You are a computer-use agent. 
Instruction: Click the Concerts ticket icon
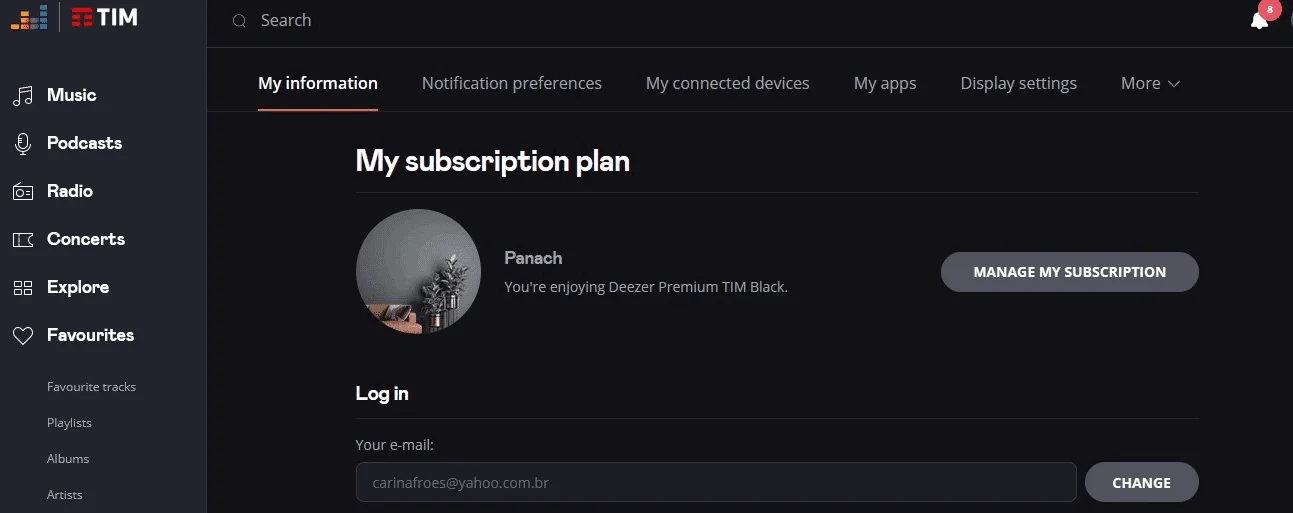[x=23, y=240]
